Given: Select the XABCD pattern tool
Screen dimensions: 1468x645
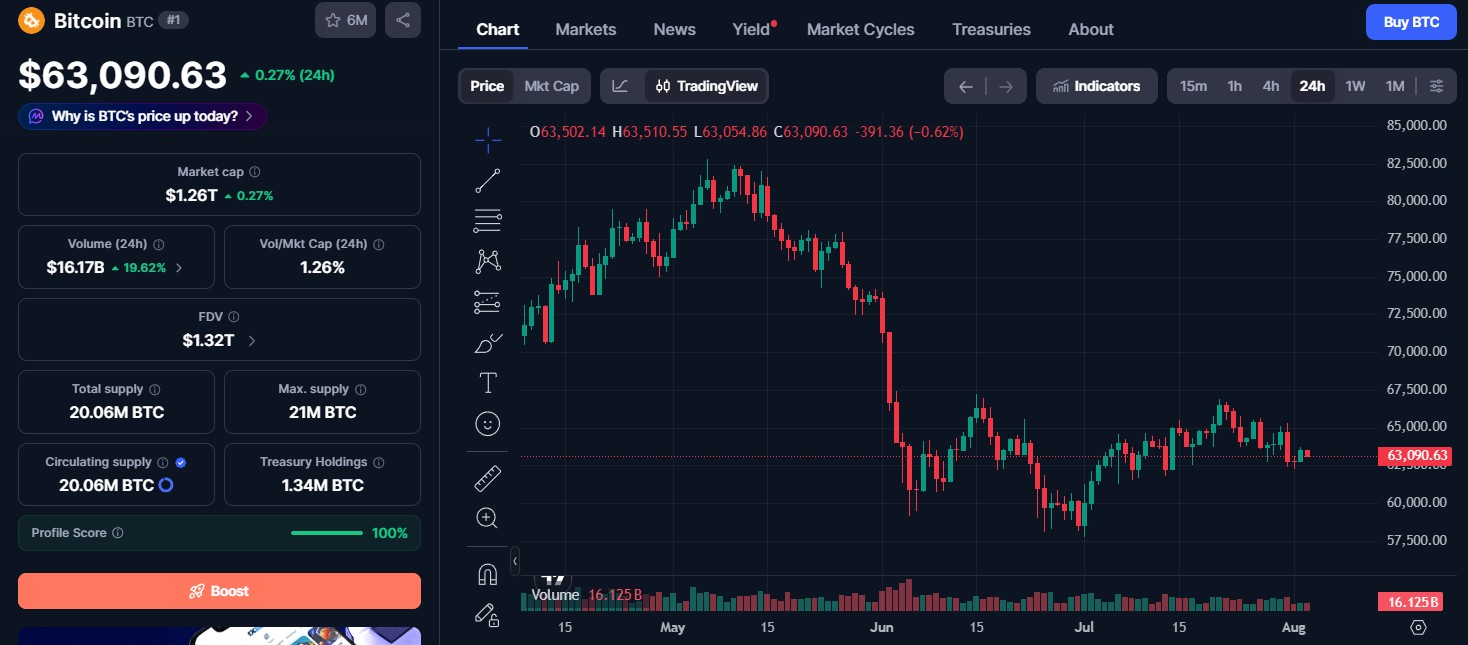Looking at the screenshot, I should 488,262.
